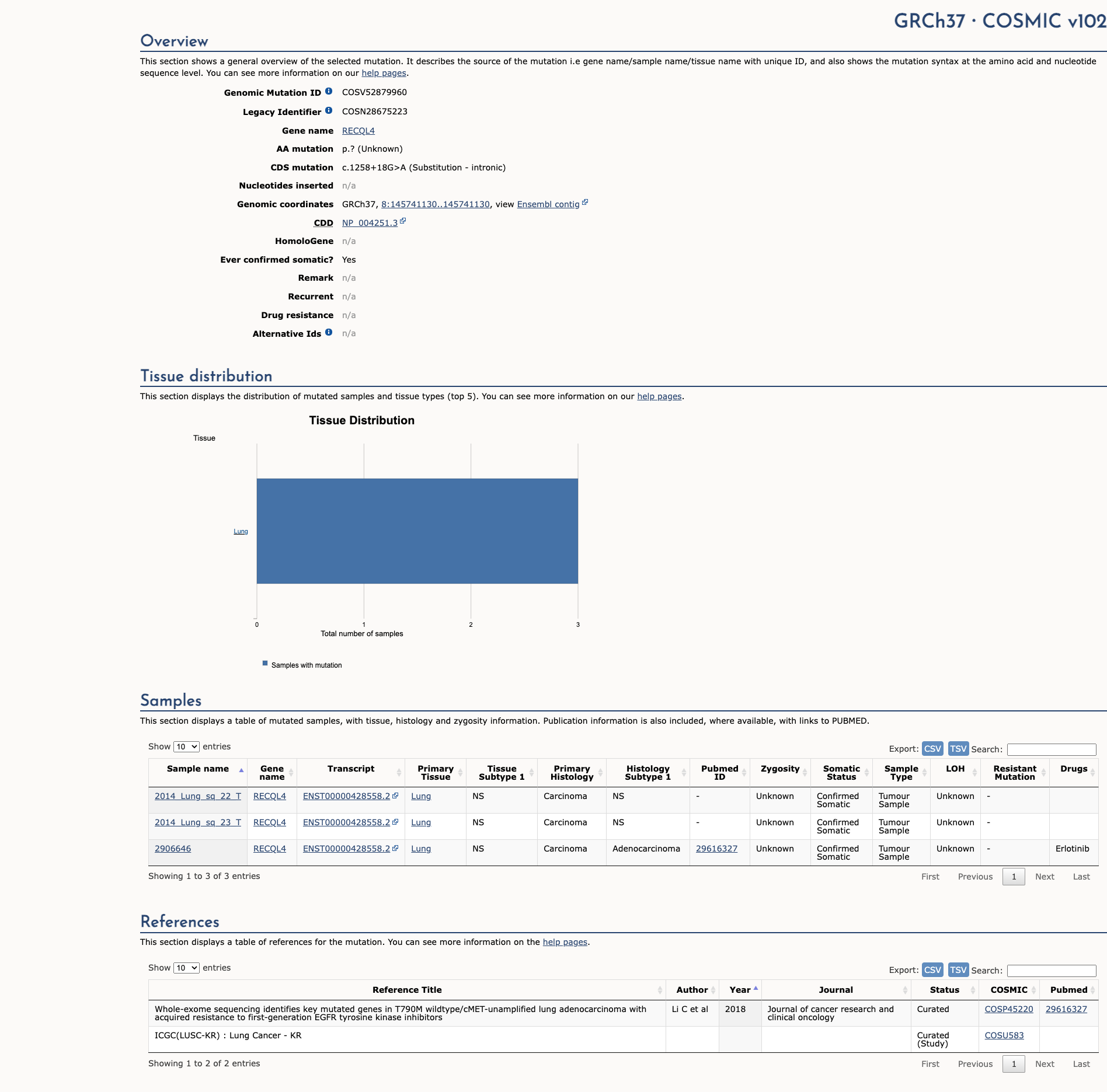The width and height of the screenshot is (1107, 1092).
Task: Sort Samples table by Histology Subtype 1
Action: click(648, 773)
